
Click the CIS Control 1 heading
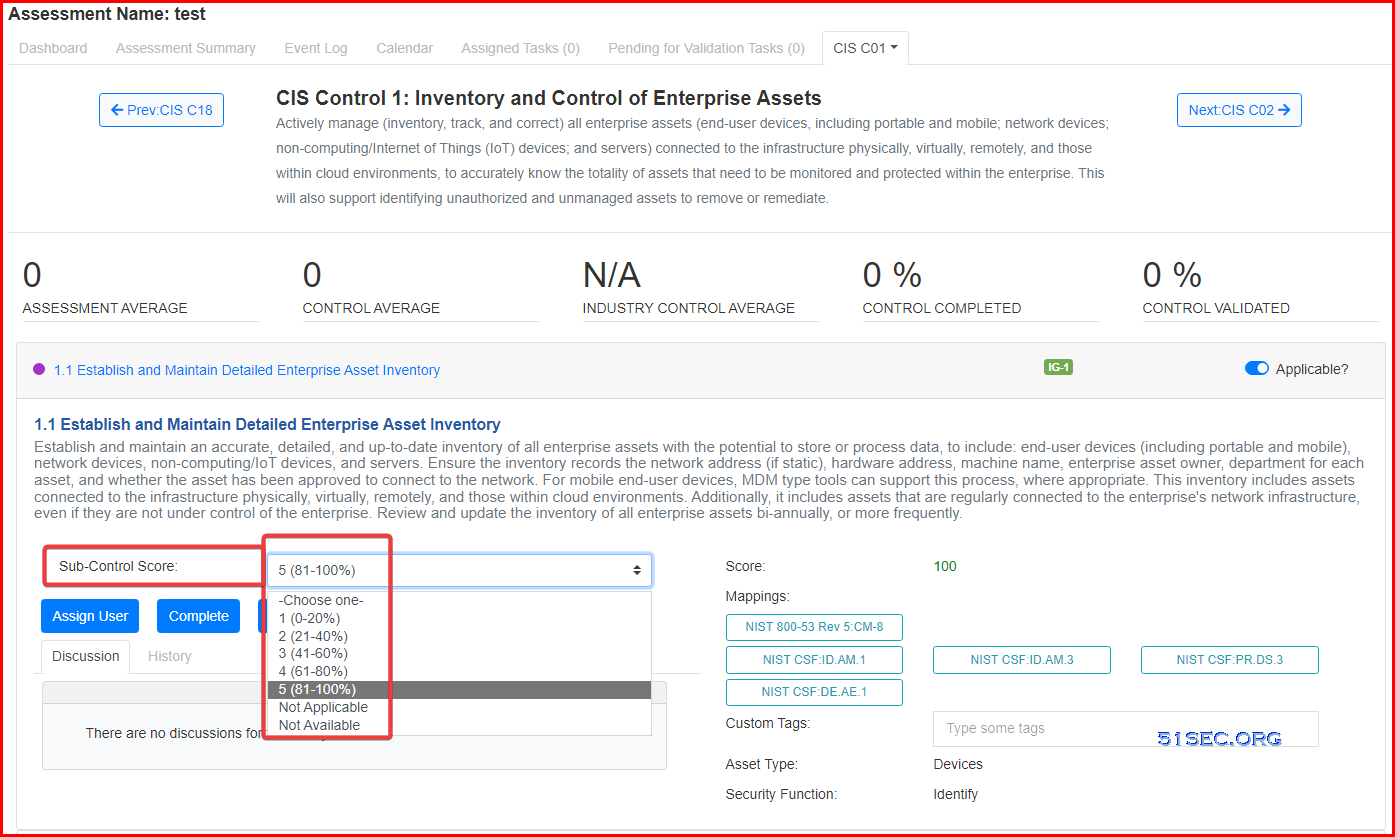point(549,98)
